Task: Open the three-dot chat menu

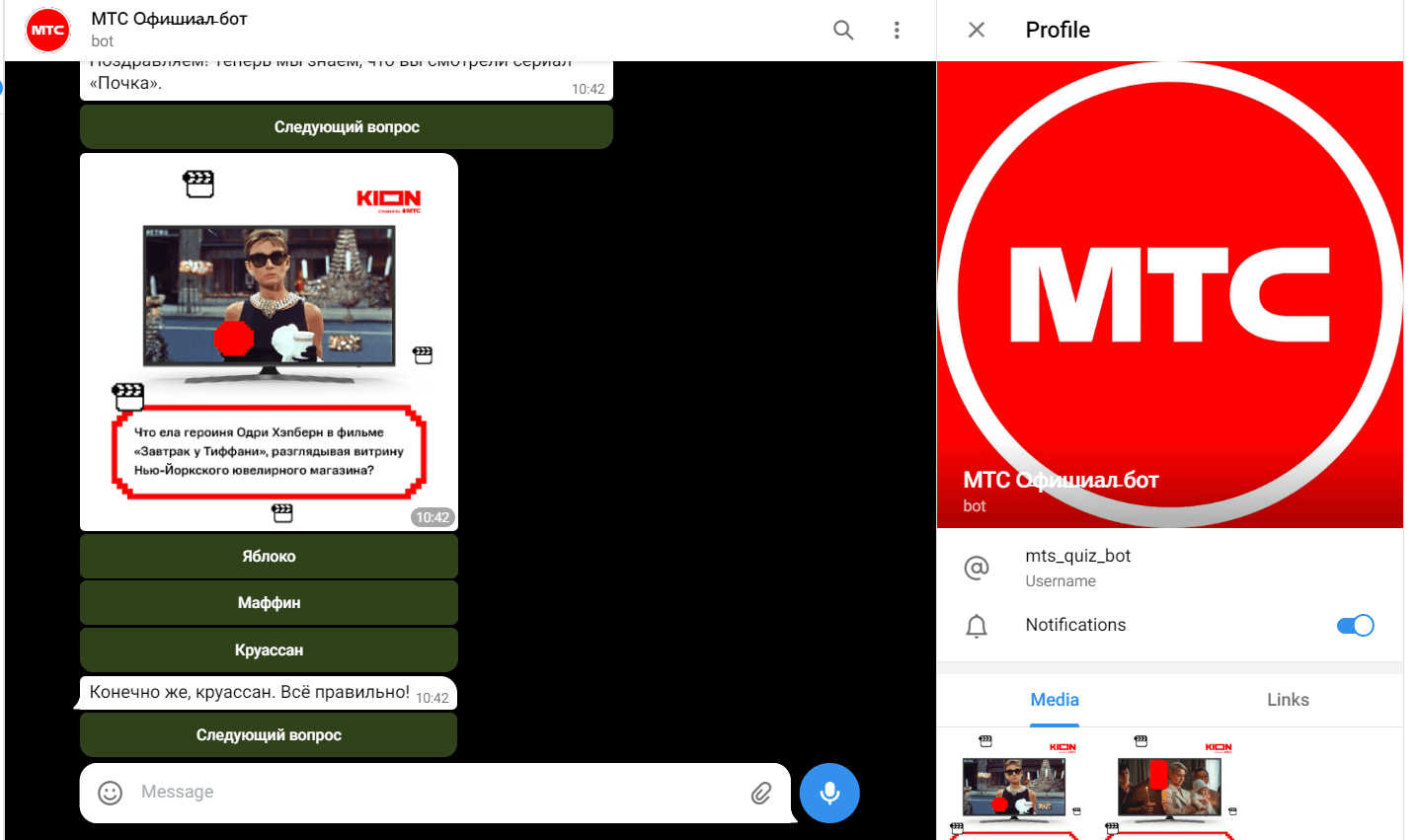Action: (x=897, y=30)
